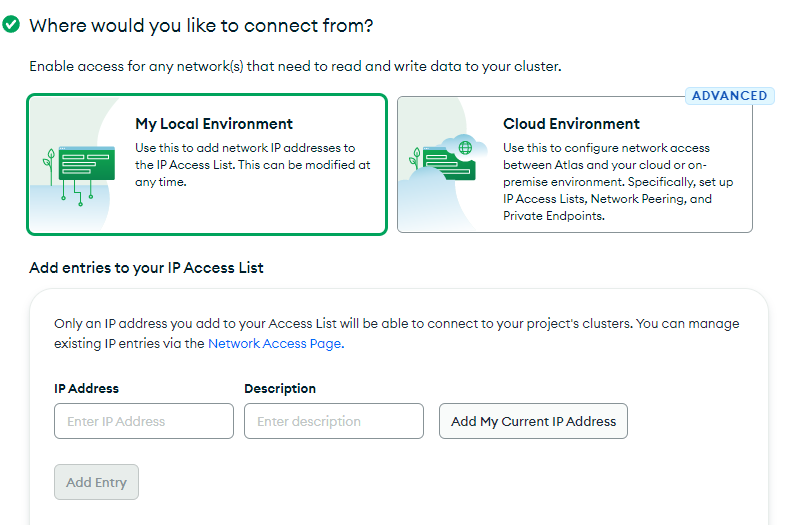Select the My Local Environment card

(x=207, y=165)
